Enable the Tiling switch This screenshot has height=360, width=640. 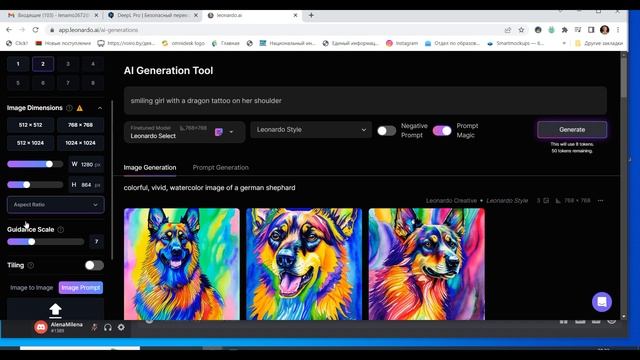point(94,265)
